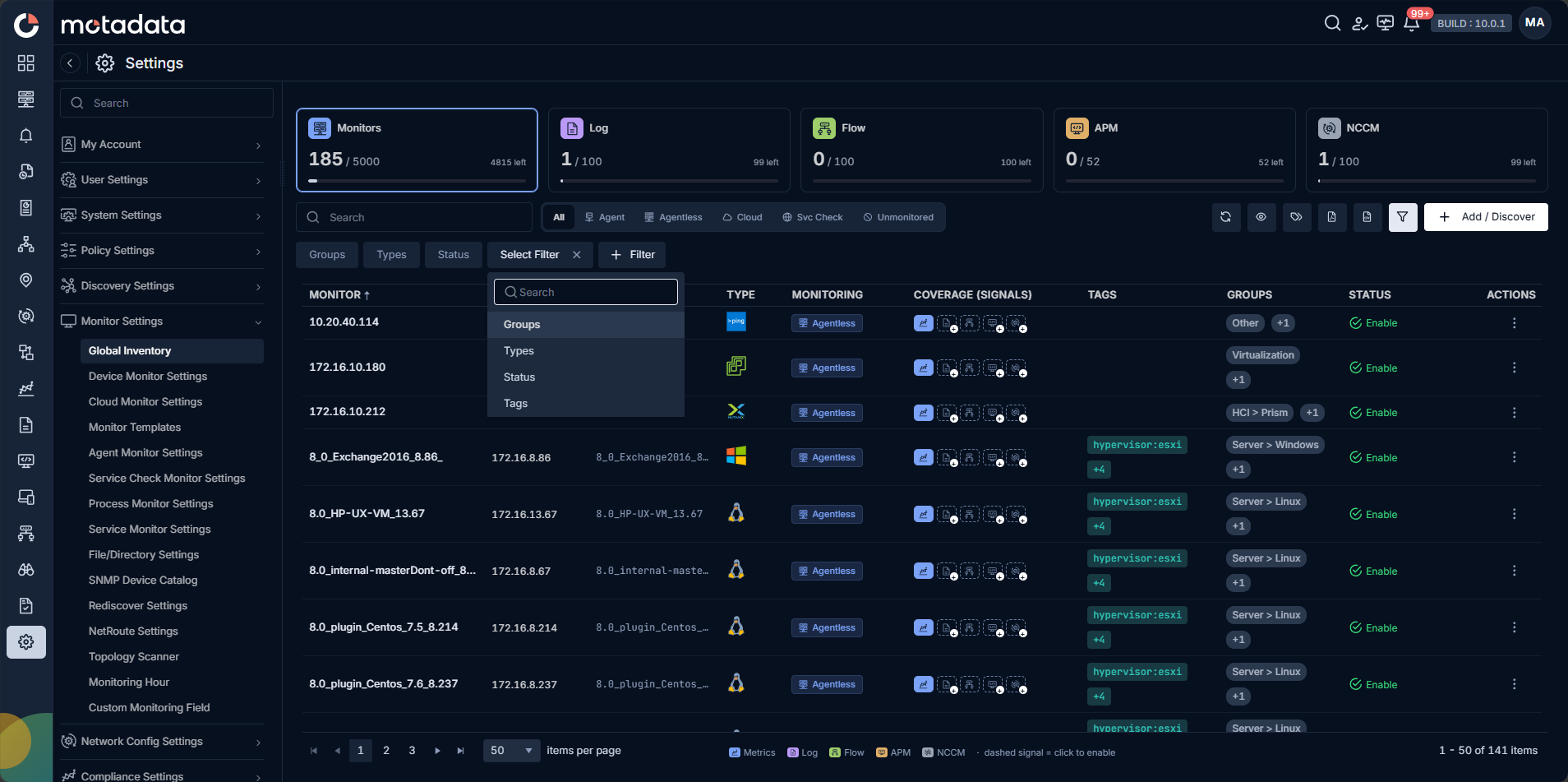Click the back arrow next to Settings
The image size is (1568, 782).
tap(70, 63)
